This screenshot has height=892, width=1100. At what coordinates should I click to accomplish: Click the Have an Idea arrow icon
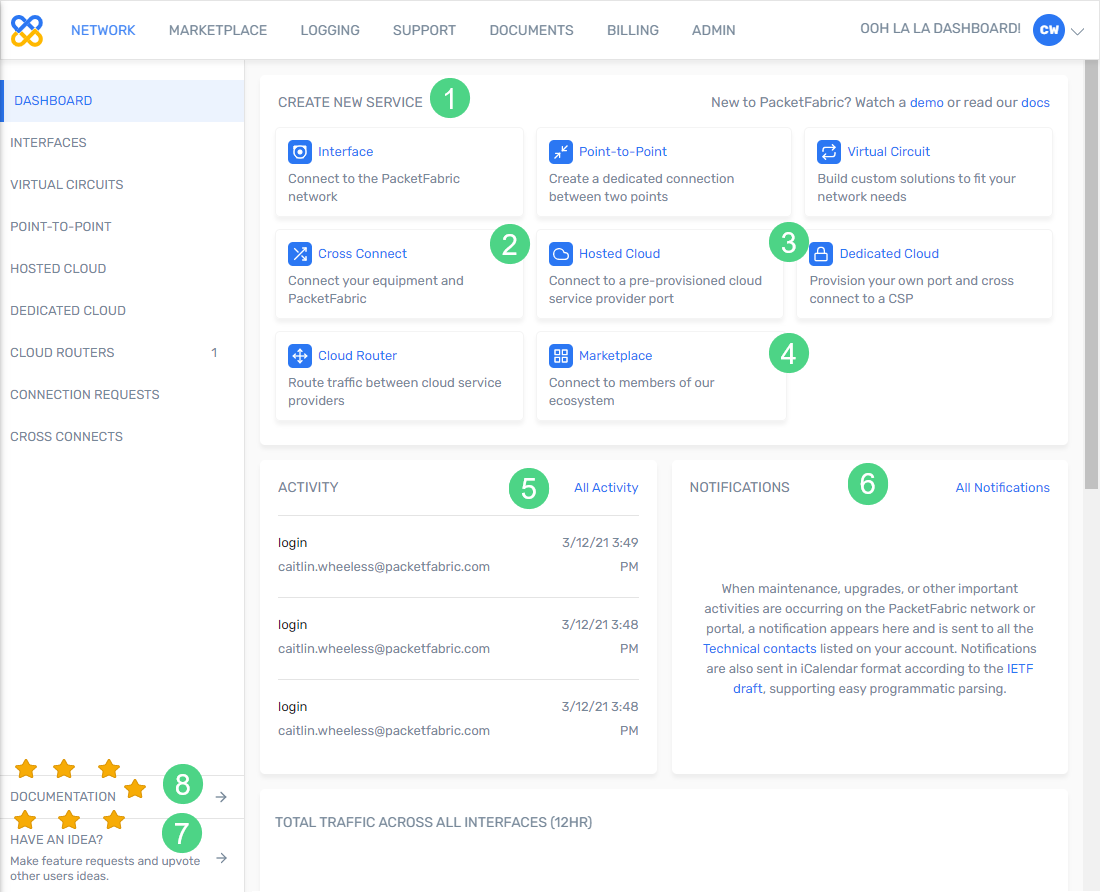[x=221, y=858]
